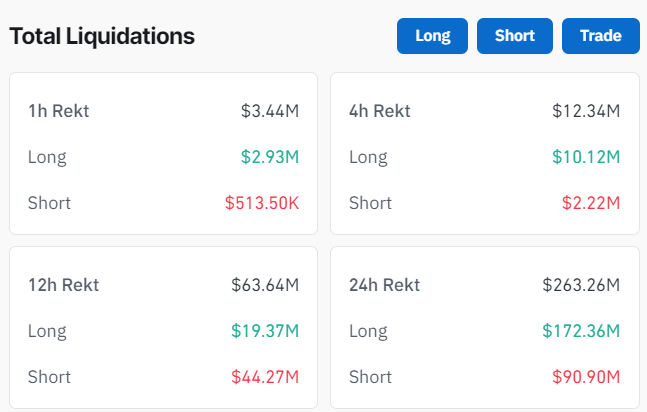Select the red $90.90M short value
Viewport: 647px width, 412px height.
(586, 377)
